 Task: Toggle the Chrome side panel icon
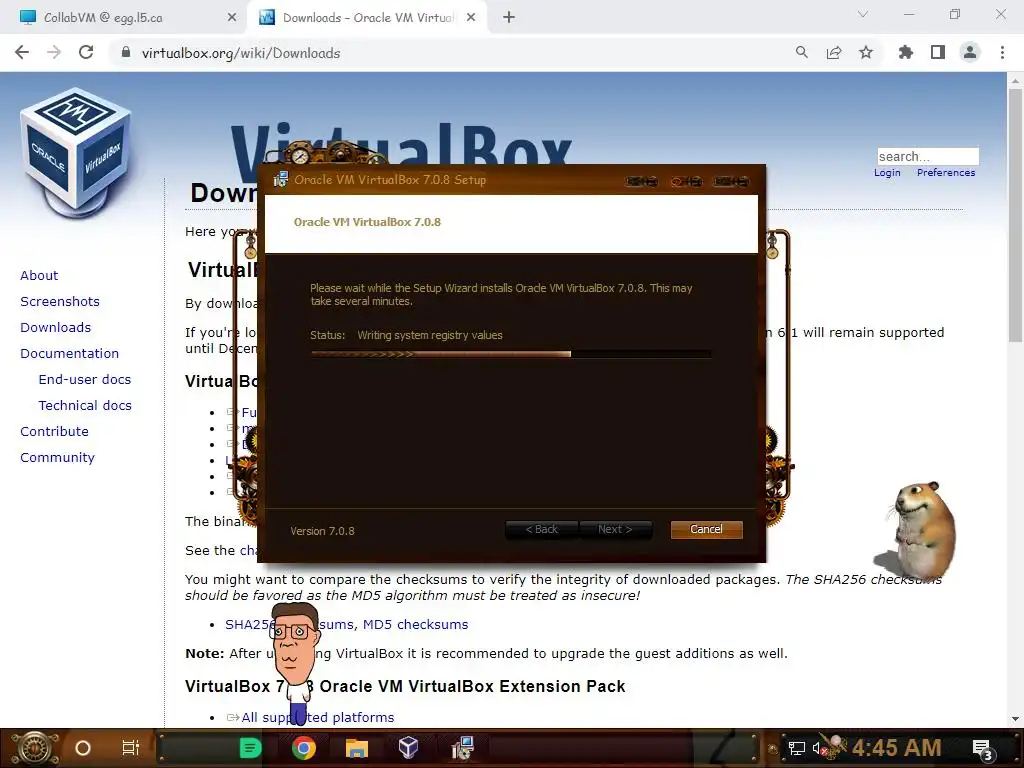[938, 53]
